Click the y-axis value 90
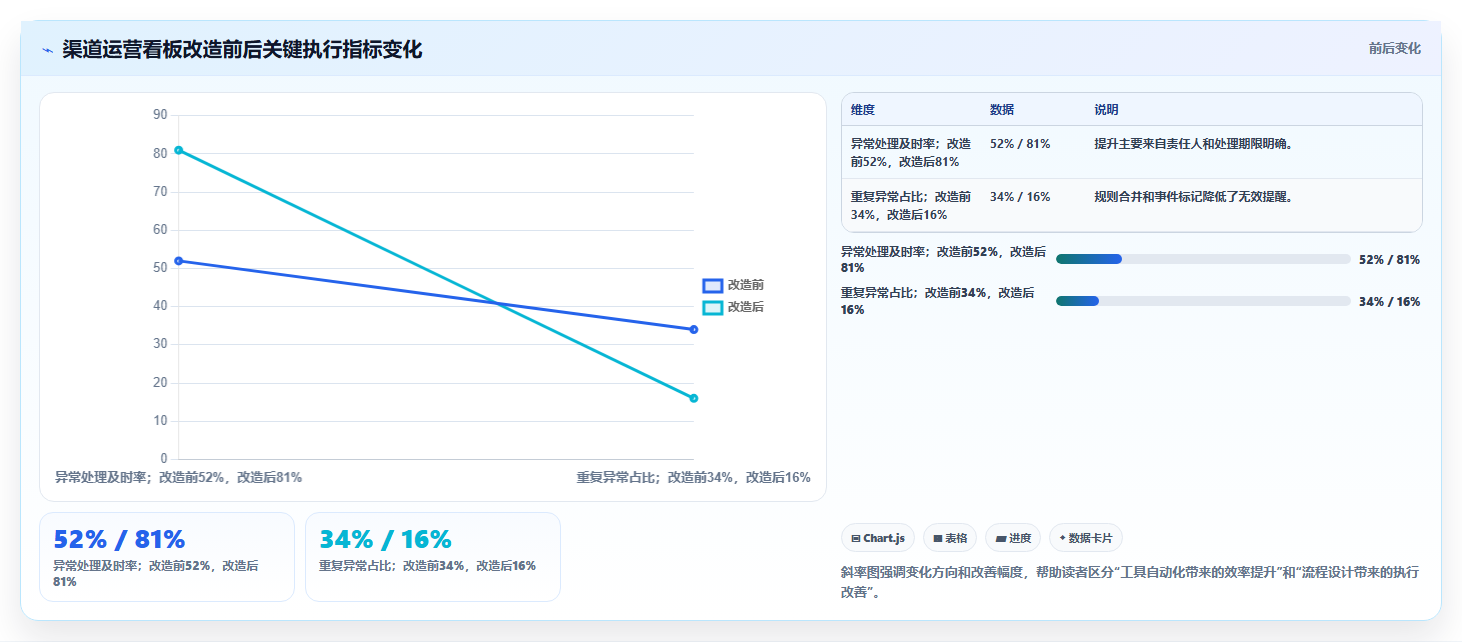 pyautogui.click(x=160, y=115)
